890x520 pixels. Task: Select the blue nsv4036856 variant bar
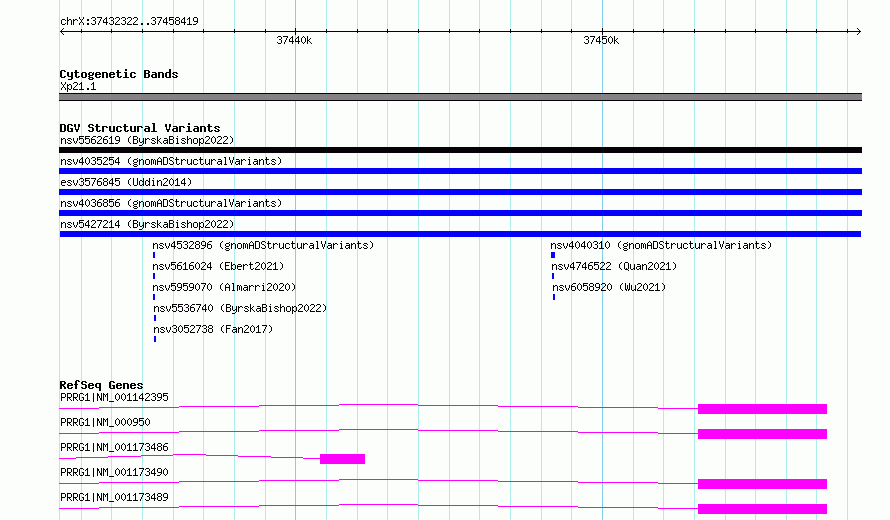coord(460,213)
